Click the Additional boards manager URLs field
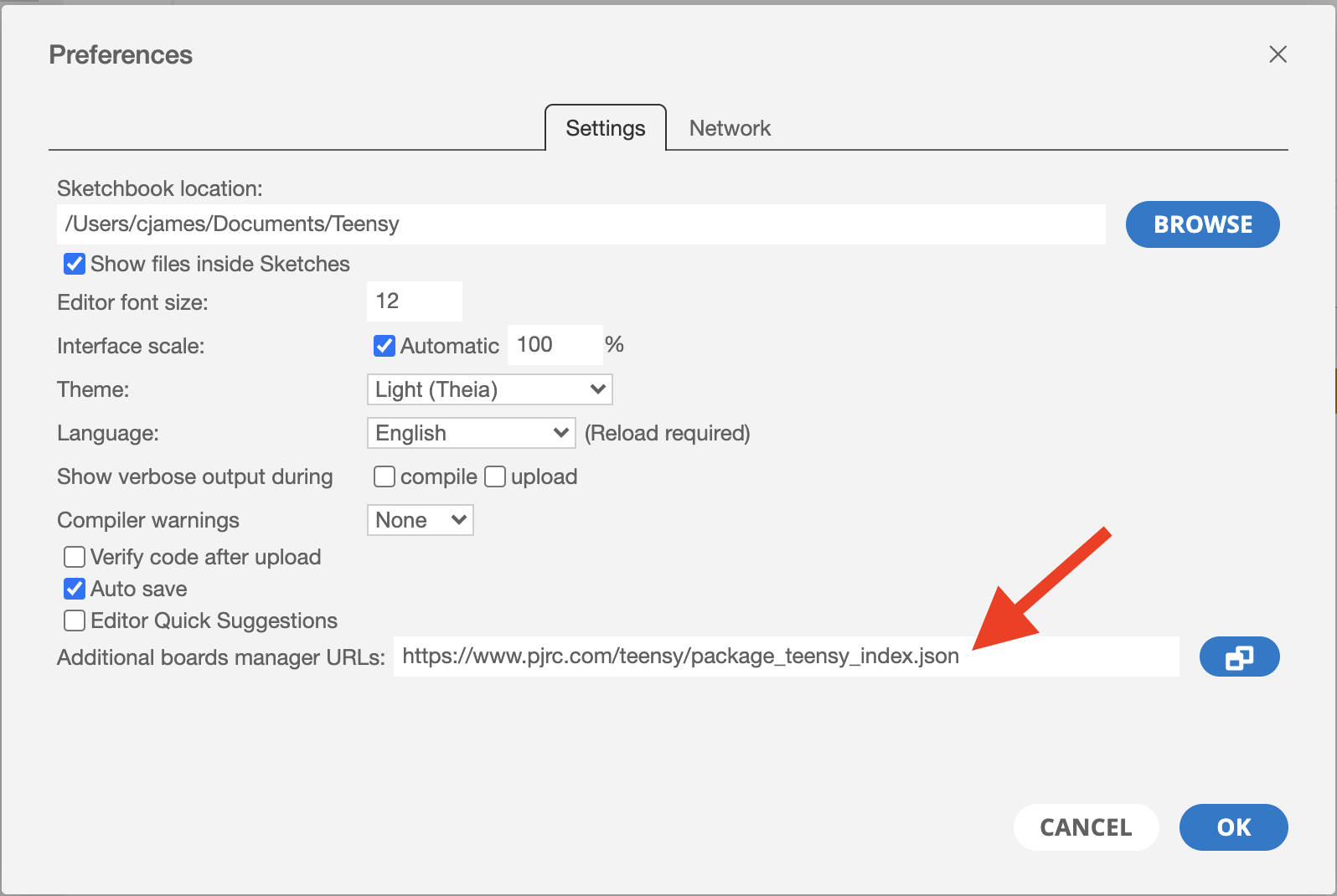This screenshot has width=1337, height=896. click(785, 657)
